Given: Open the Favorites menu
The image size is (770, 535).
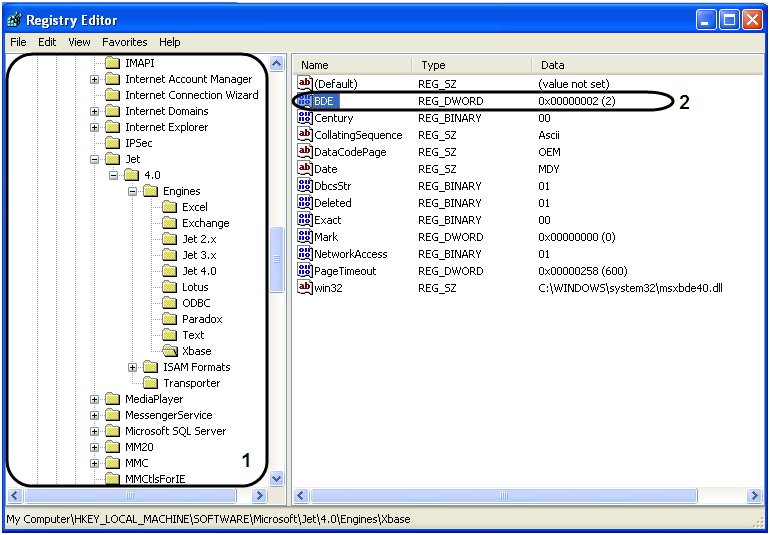Looking at the screenshot, I should click(124, 42).
